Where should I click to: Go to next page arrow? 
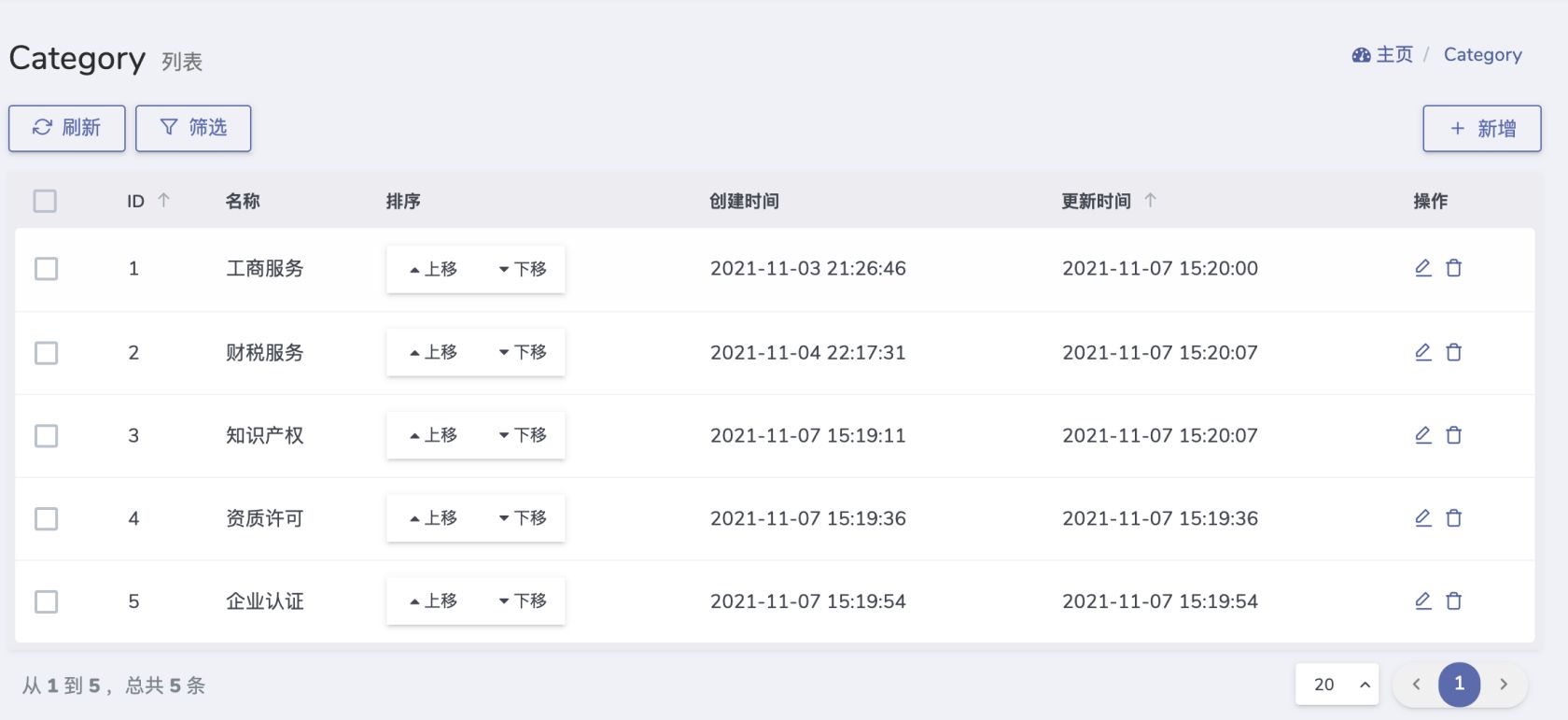[1504, 685]
